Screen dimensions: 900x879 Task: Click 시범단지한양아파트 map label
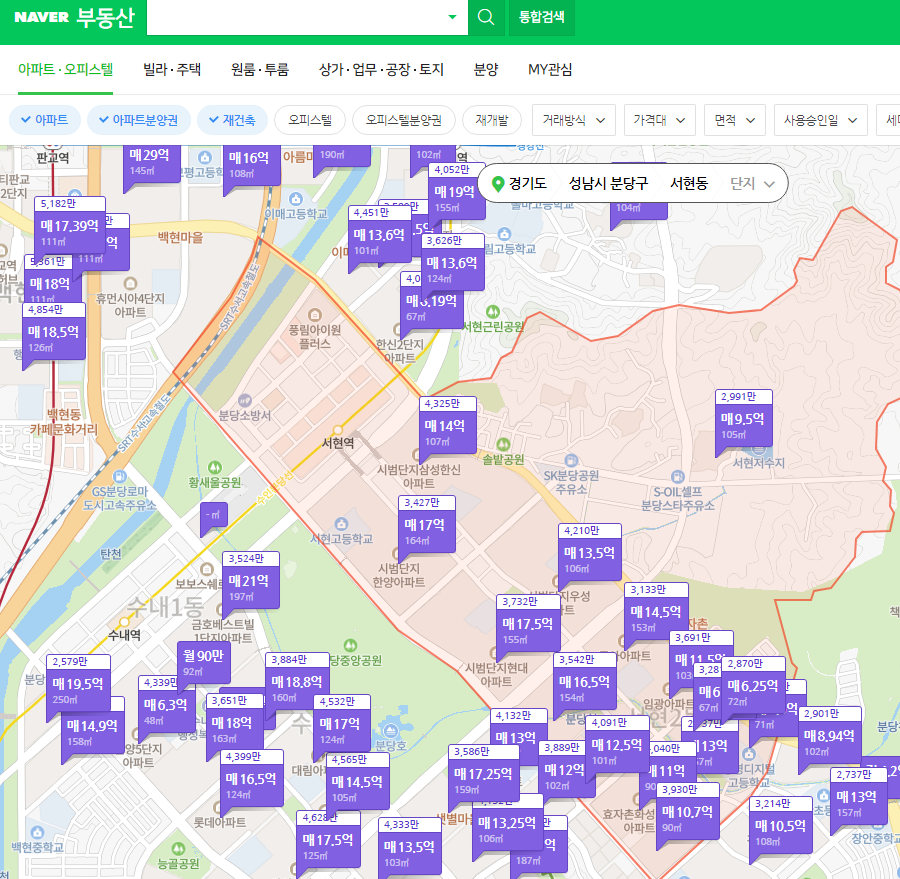(x=398, y=575)
